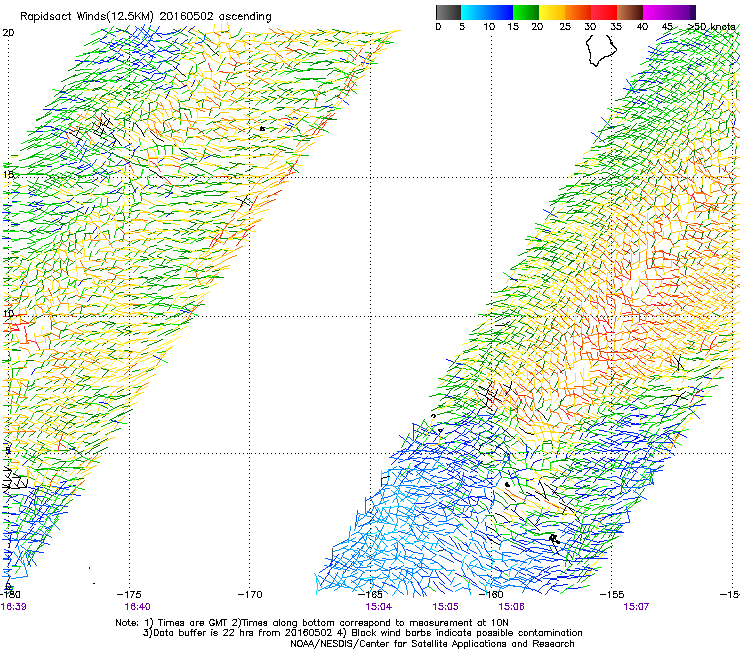Select the brown 35-40 knots legend swatch
The width and height of the screenshot is (740, 650).
coord(630,12)
